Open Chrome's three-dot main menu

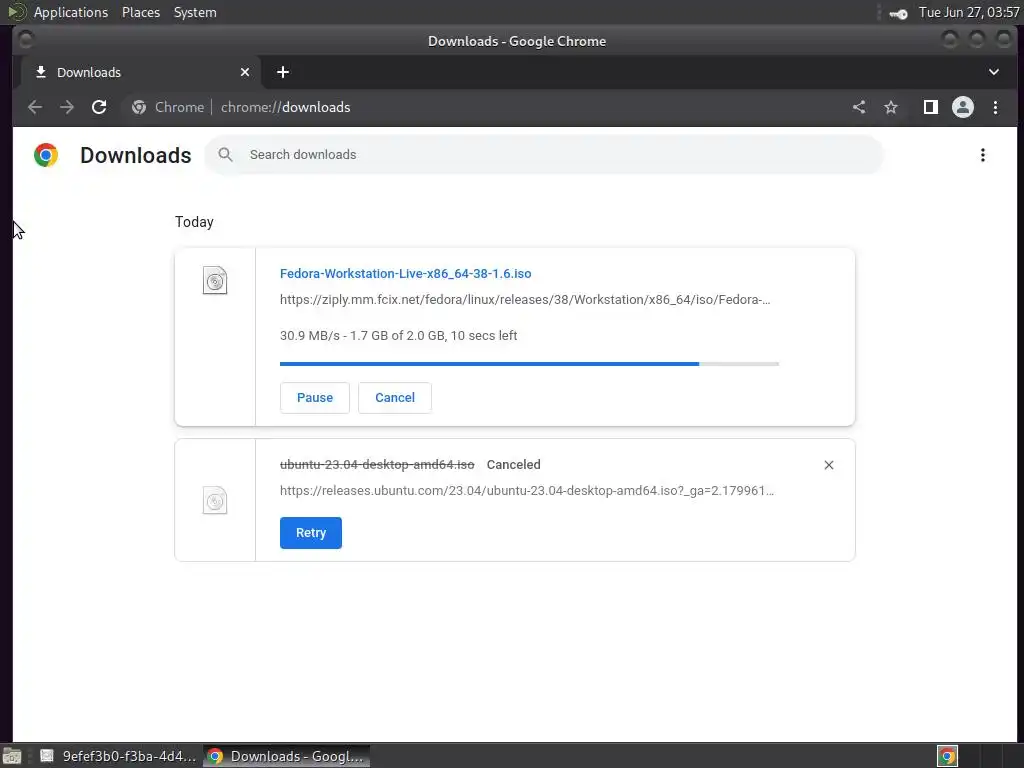pos(995,107)
